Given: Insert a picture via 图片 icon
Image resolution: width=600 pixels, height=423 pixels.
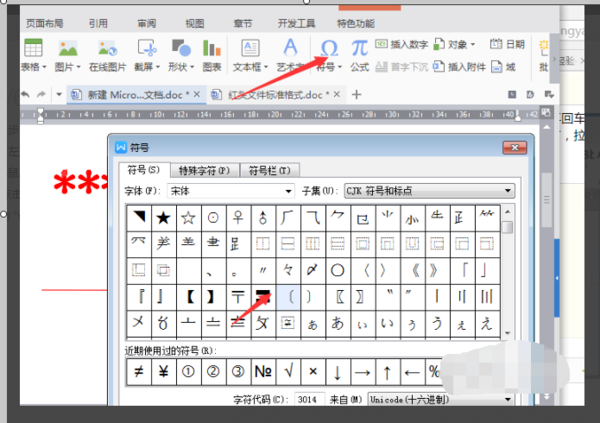Looking at the screenshot, I should 68,48.
